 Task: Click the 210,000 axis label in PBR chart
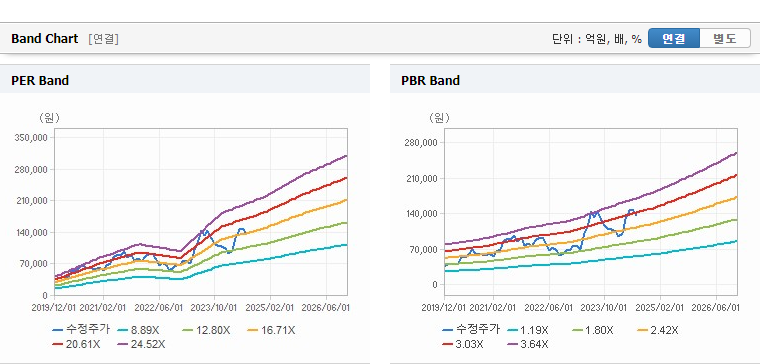pos(422,178)
